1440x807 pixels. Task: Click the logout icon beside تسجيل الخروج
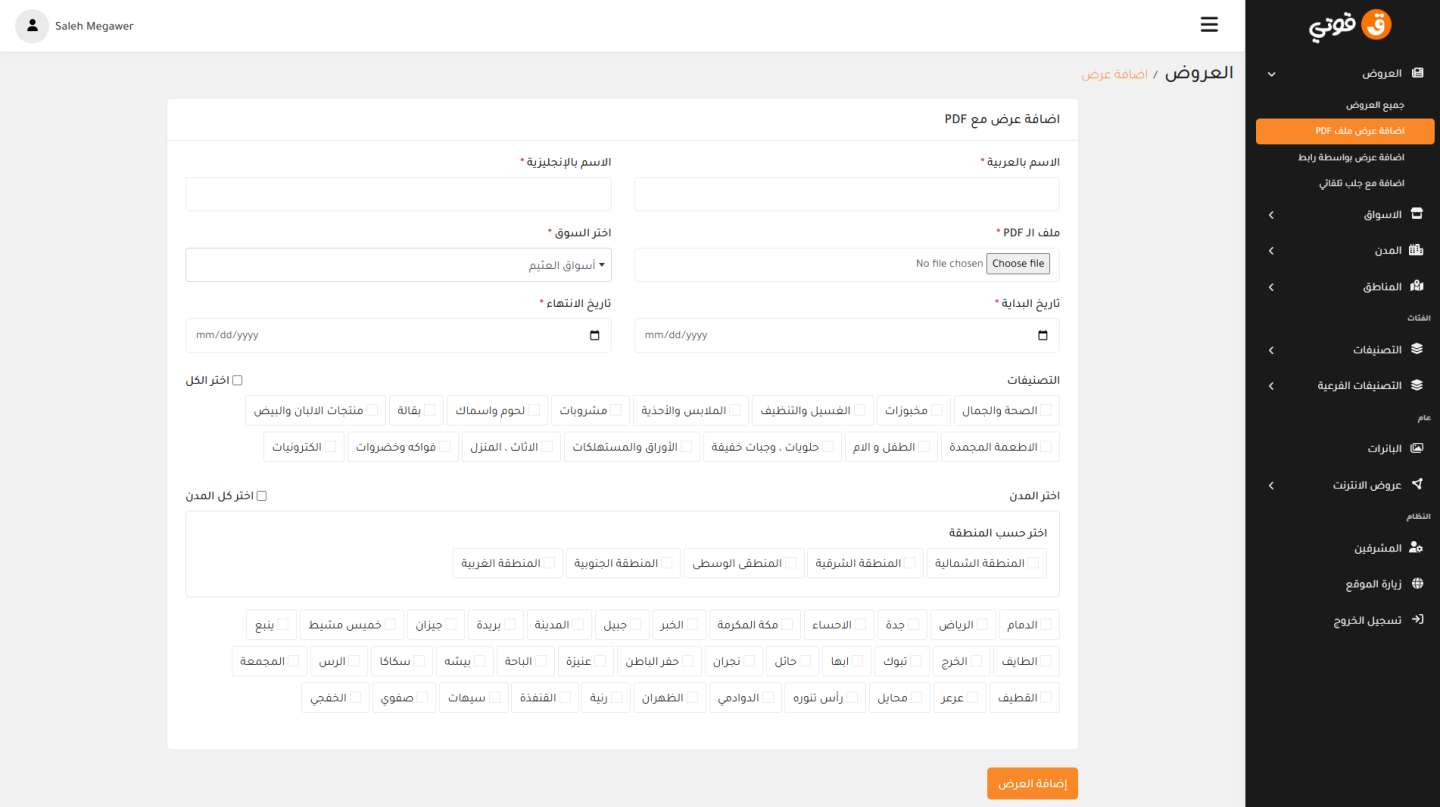[1416, 620]
